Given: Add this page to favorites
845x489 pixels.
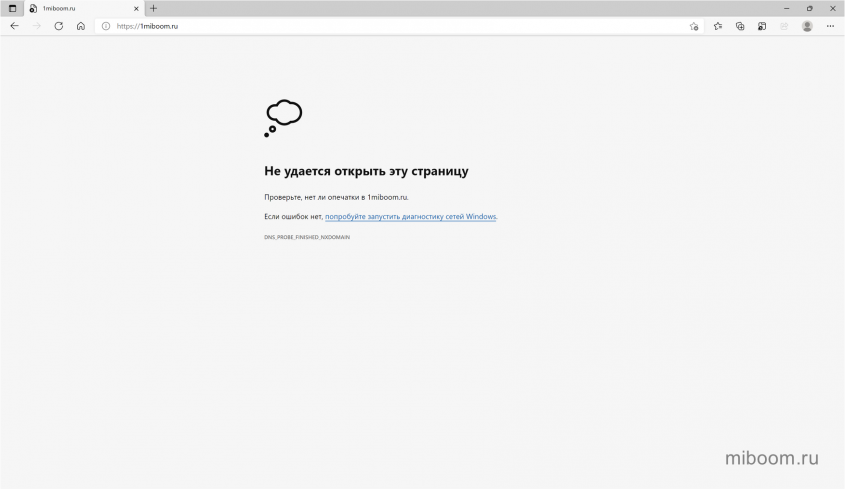Looking at the screenshot, I should 694,26.
